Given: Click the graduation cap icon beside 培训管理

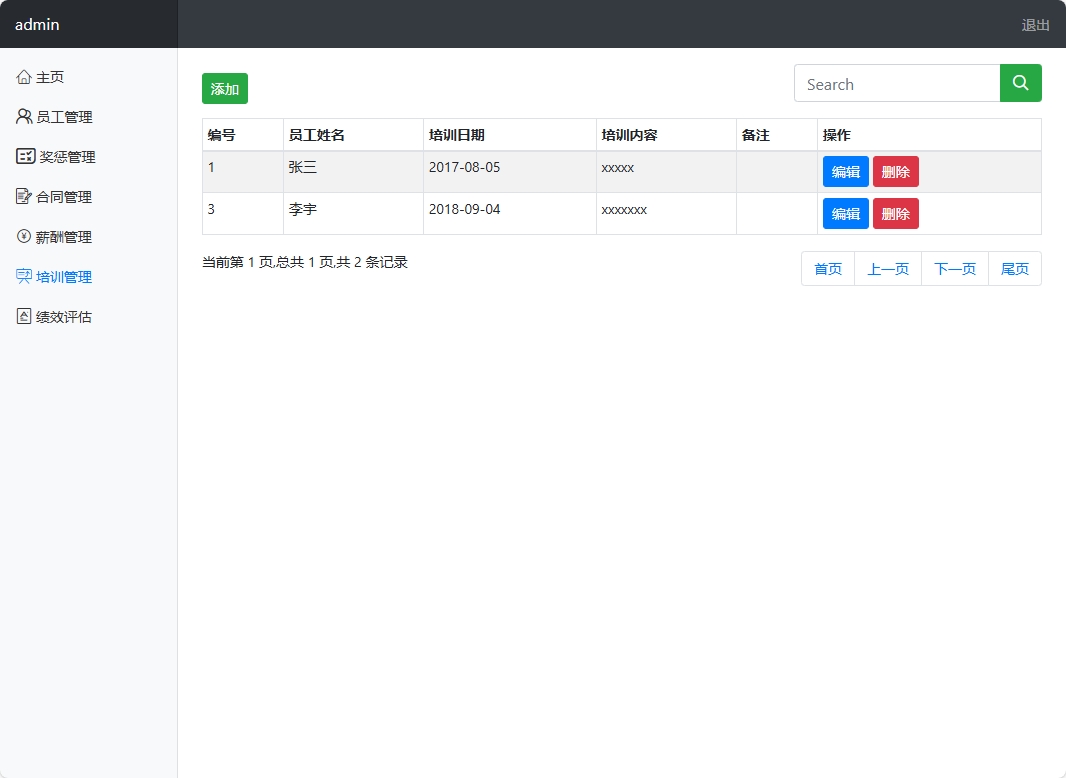Looking at the screenshot, I should (24, 276).
